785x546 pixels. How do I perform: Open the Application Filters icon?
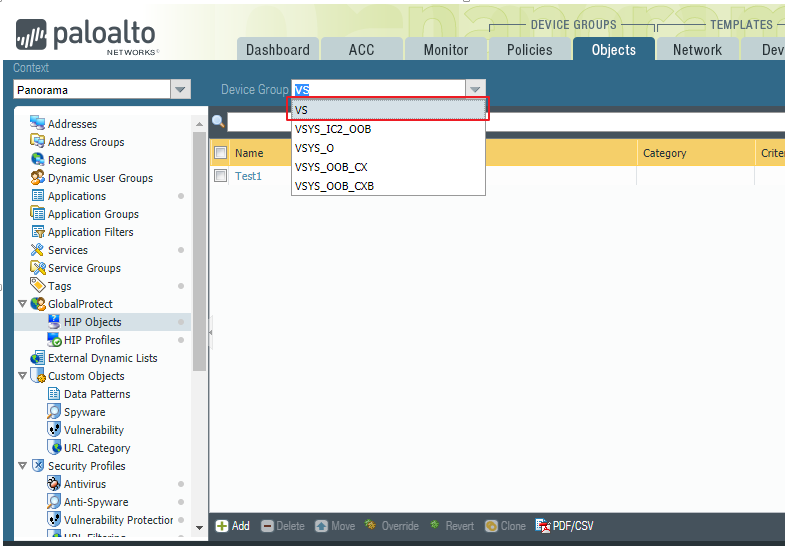(x=38, y=231)
